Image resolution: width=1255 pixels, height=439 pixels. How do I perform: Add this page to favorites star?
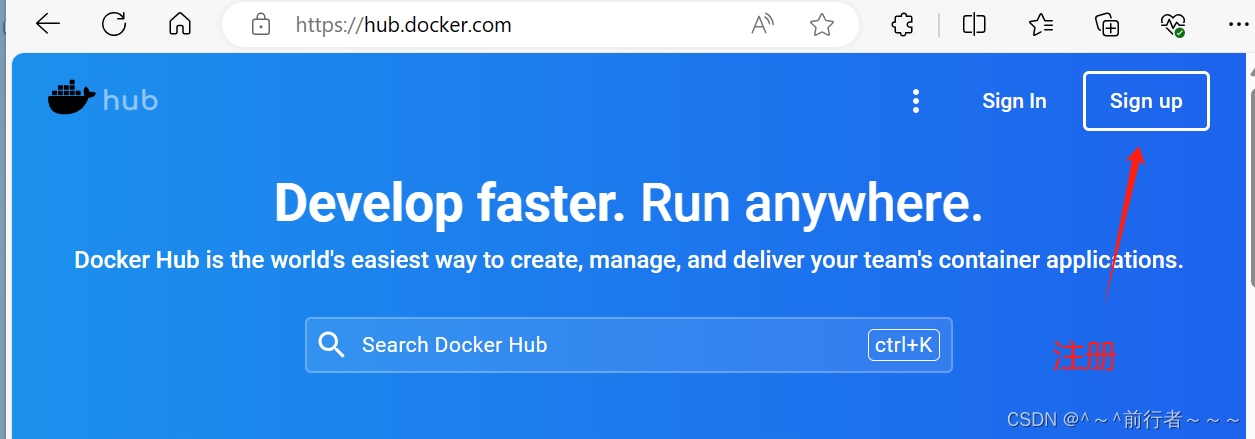(x=822, y=25)
